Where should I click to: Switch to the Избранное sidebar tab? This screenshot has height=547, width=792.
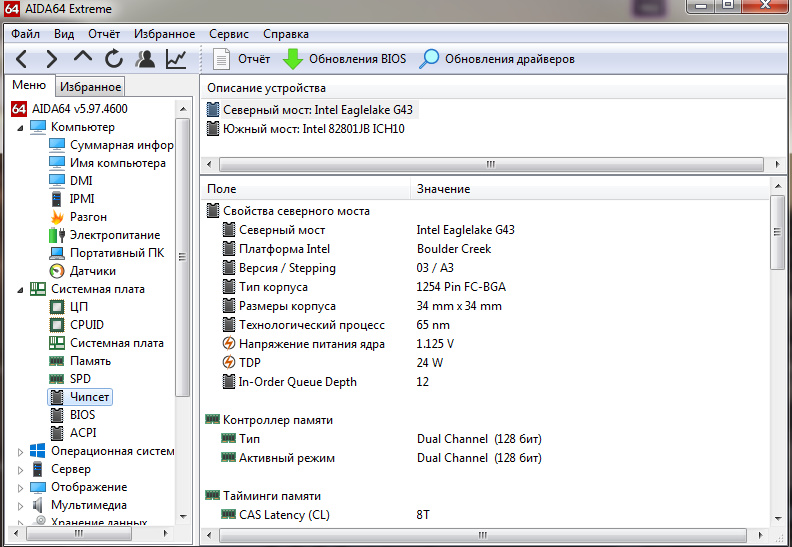[90, 86]
